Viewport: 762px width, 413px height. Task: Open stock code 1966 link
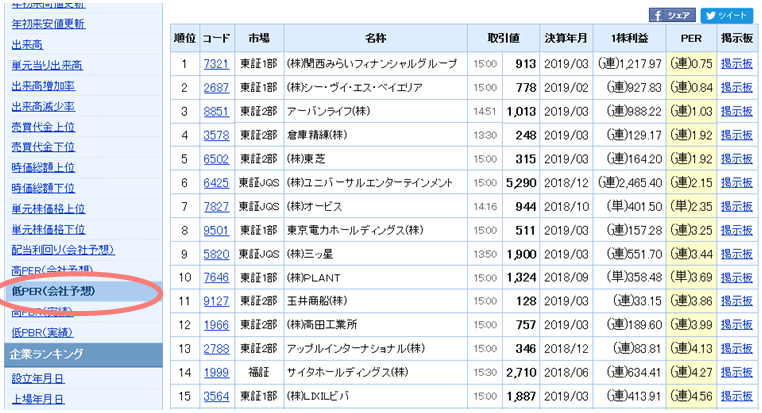point(216,325)
